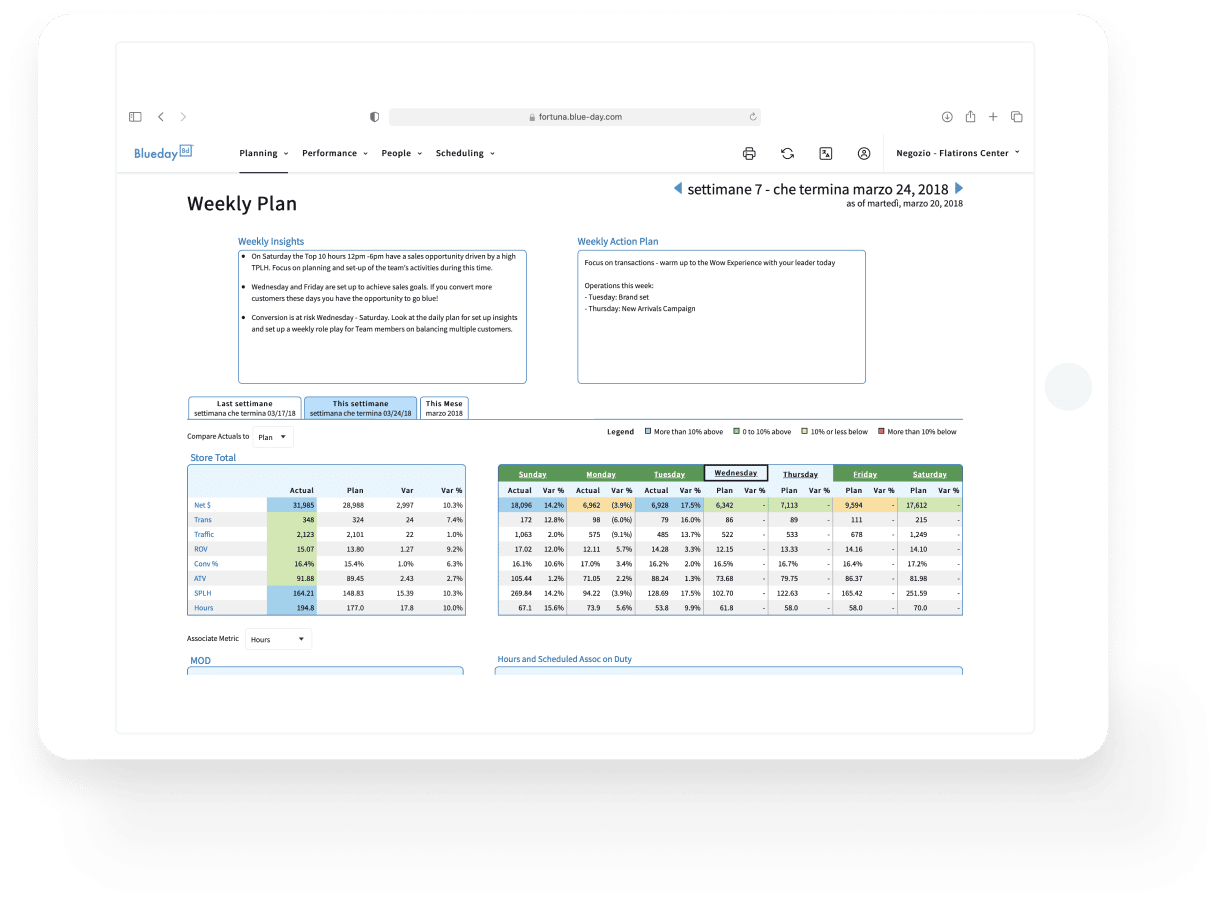Click the Hours row label in Store Total
Viewport: 1230px width, 913px height.
pyautogui.click(x=204, y=608)
